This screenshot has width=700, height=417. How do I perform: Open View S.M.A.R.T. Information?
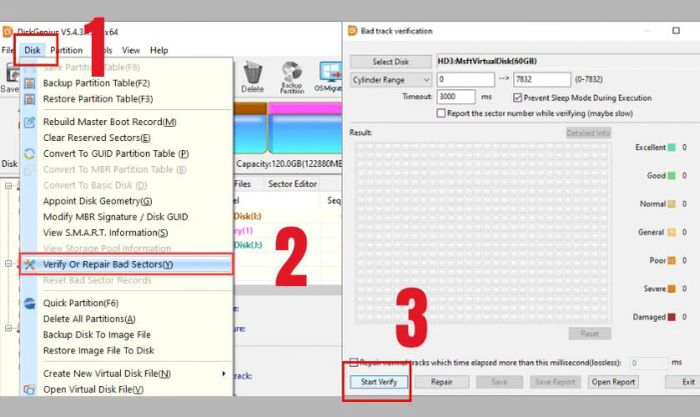(x=105, y=233)
